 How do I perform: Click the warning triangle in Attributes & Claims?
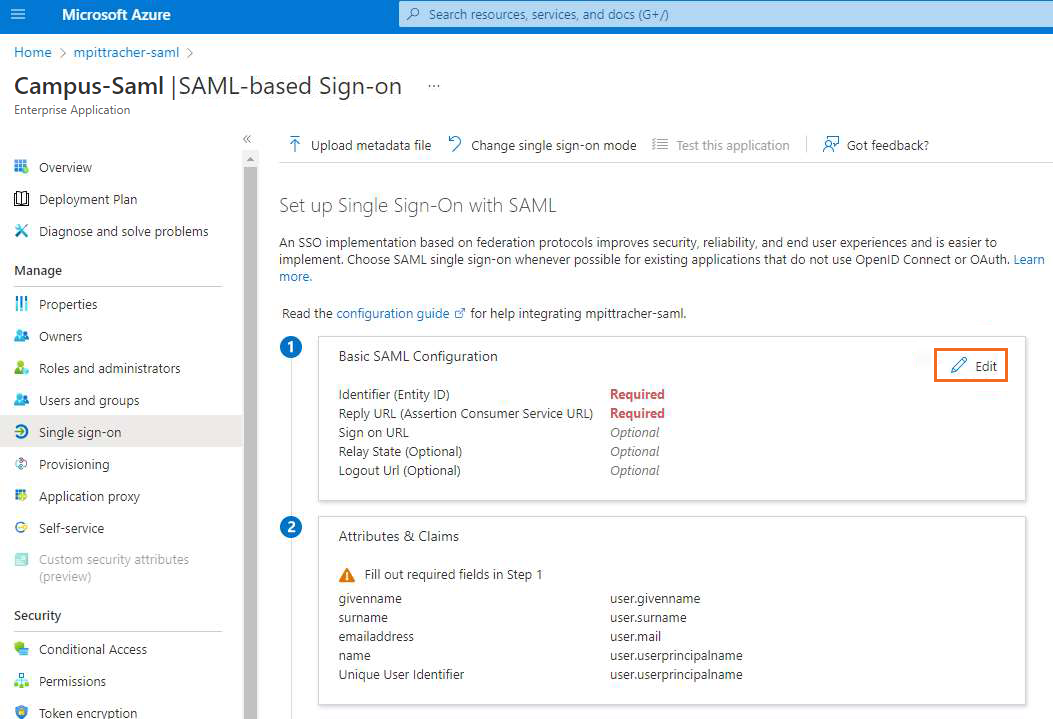click(x=347, y=575)
